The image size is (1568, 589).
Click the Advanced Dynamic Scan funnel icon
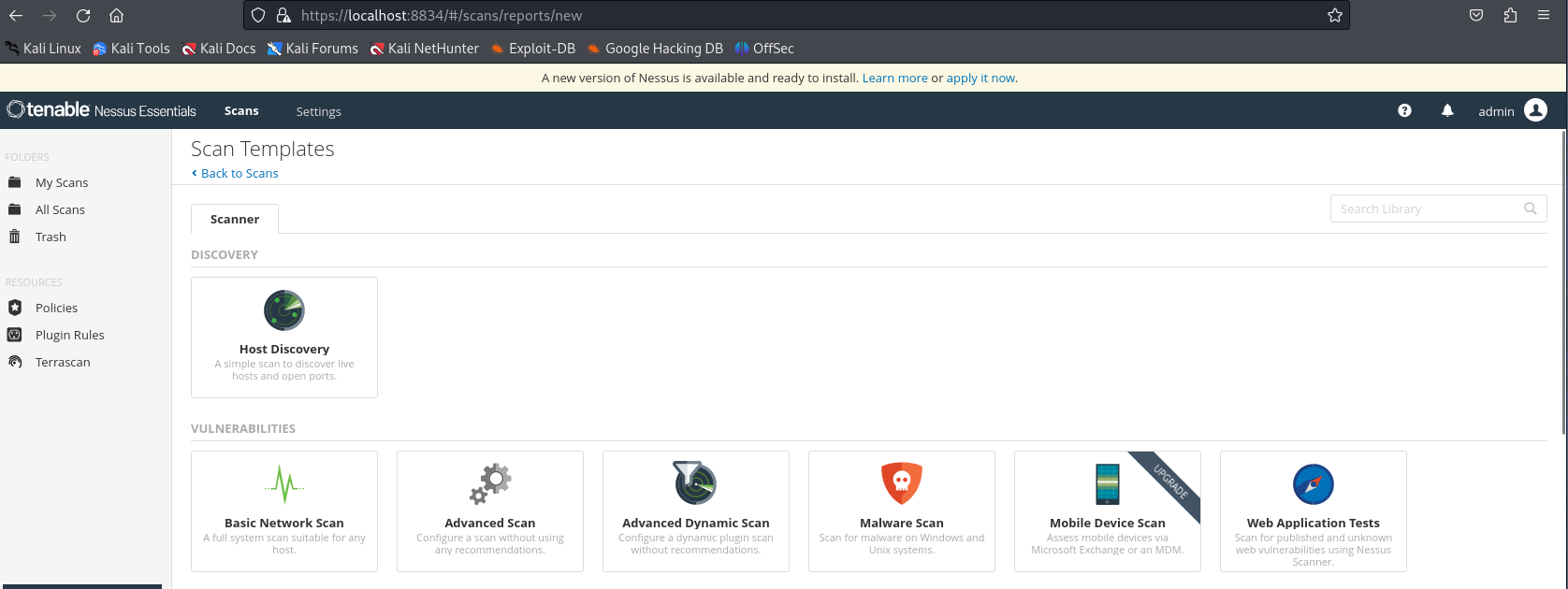click(695, 482)
